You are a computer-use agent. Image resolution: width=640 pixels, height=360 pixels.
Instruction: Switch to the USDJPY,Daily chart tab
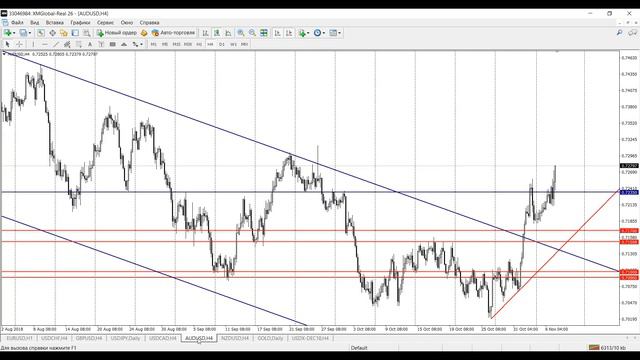point(126,338)
